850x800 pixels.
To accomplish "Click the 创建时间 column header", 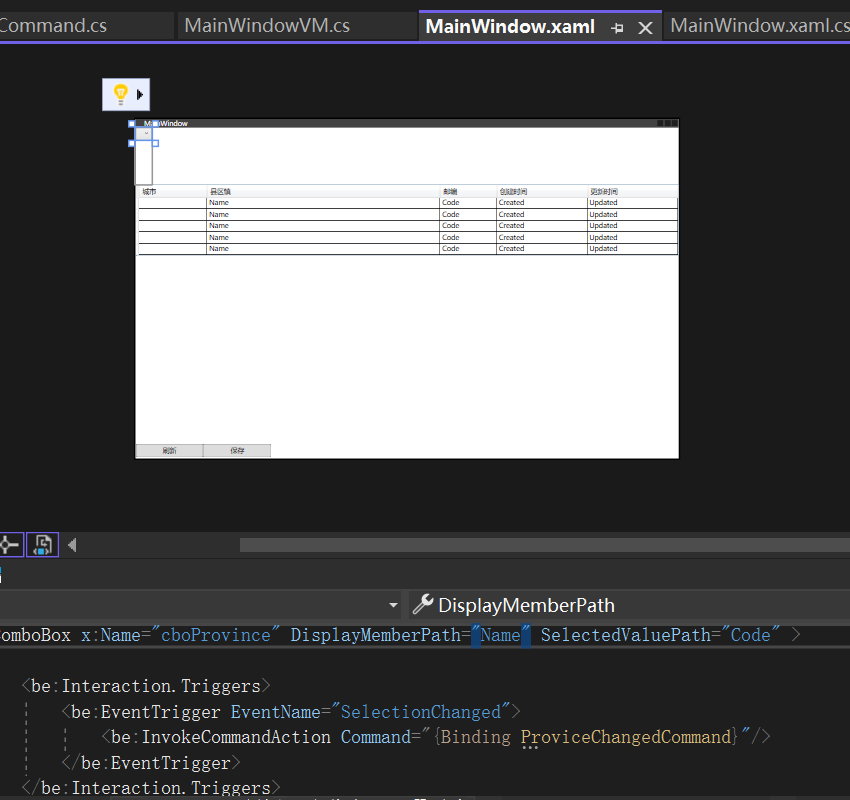I will (513, 191).
